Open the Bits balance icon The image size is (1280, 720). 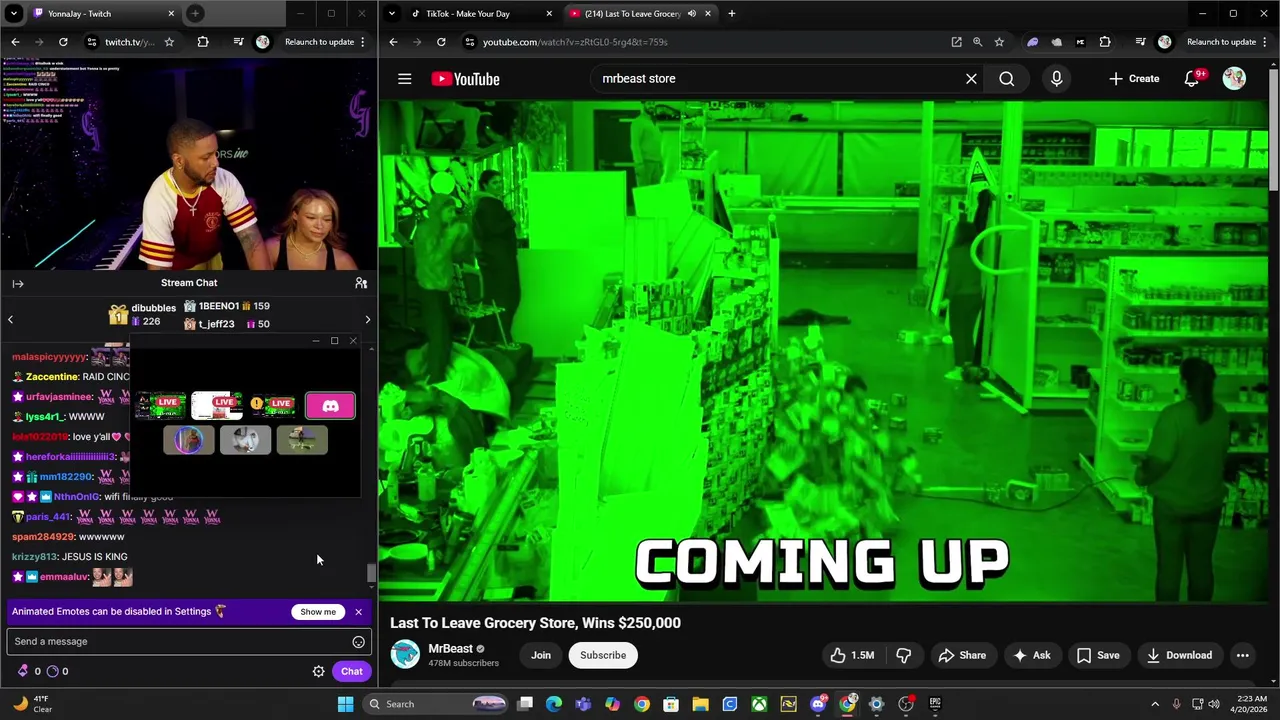[23, 672]
